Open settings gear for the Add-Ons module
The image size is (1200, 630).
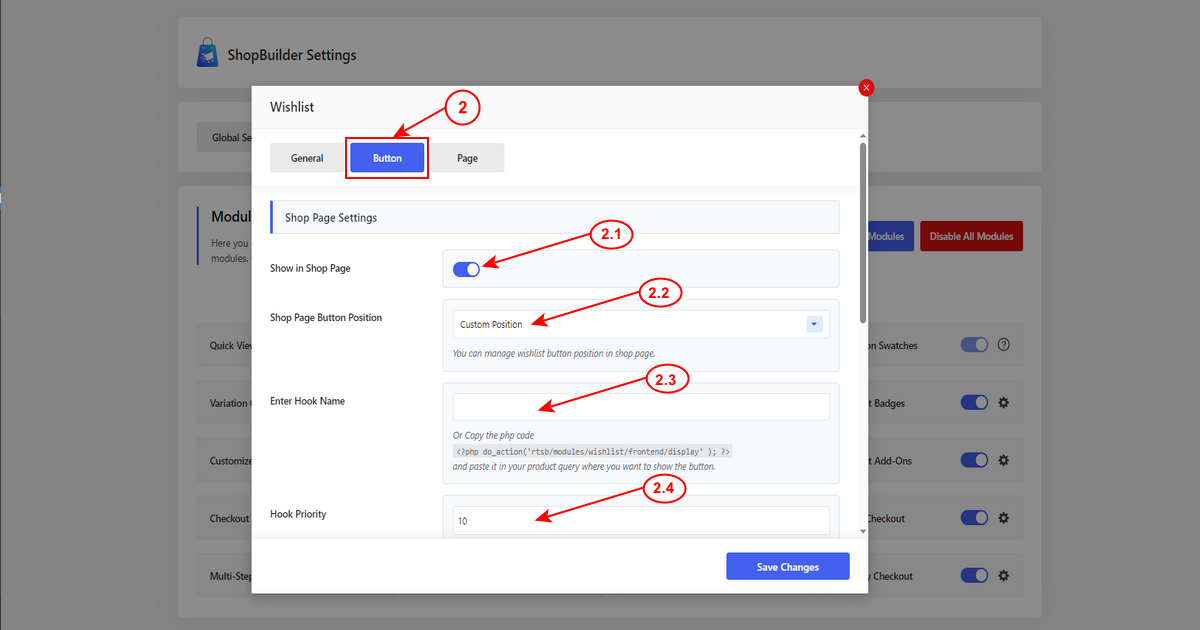1004,460
